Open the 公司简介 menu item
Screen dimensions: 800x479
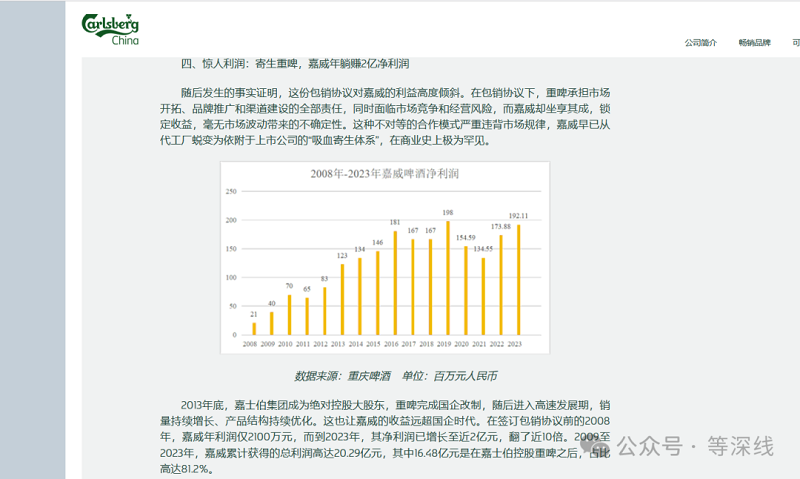pyautogui.click(x=701, y=43)
